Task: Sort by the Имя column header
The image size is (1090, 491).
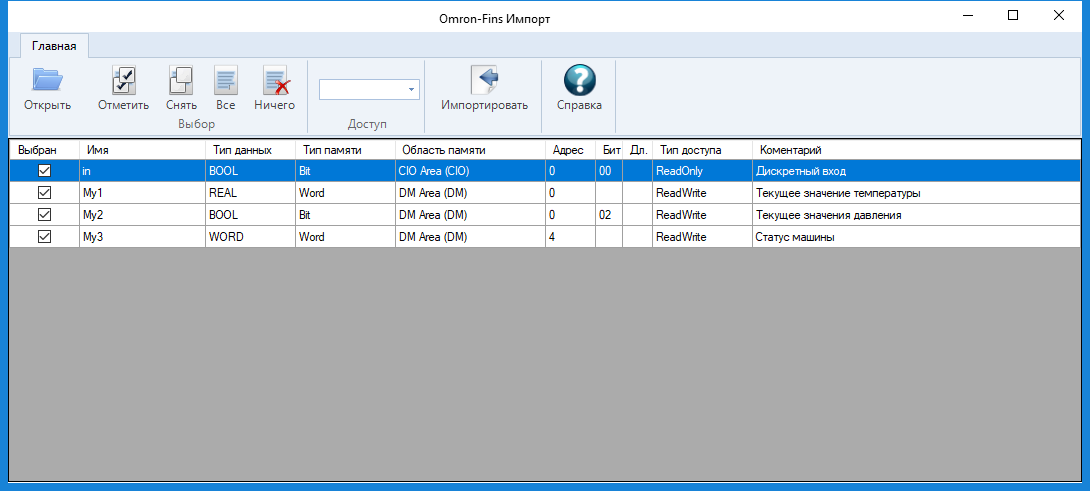Action: (143, 150)
